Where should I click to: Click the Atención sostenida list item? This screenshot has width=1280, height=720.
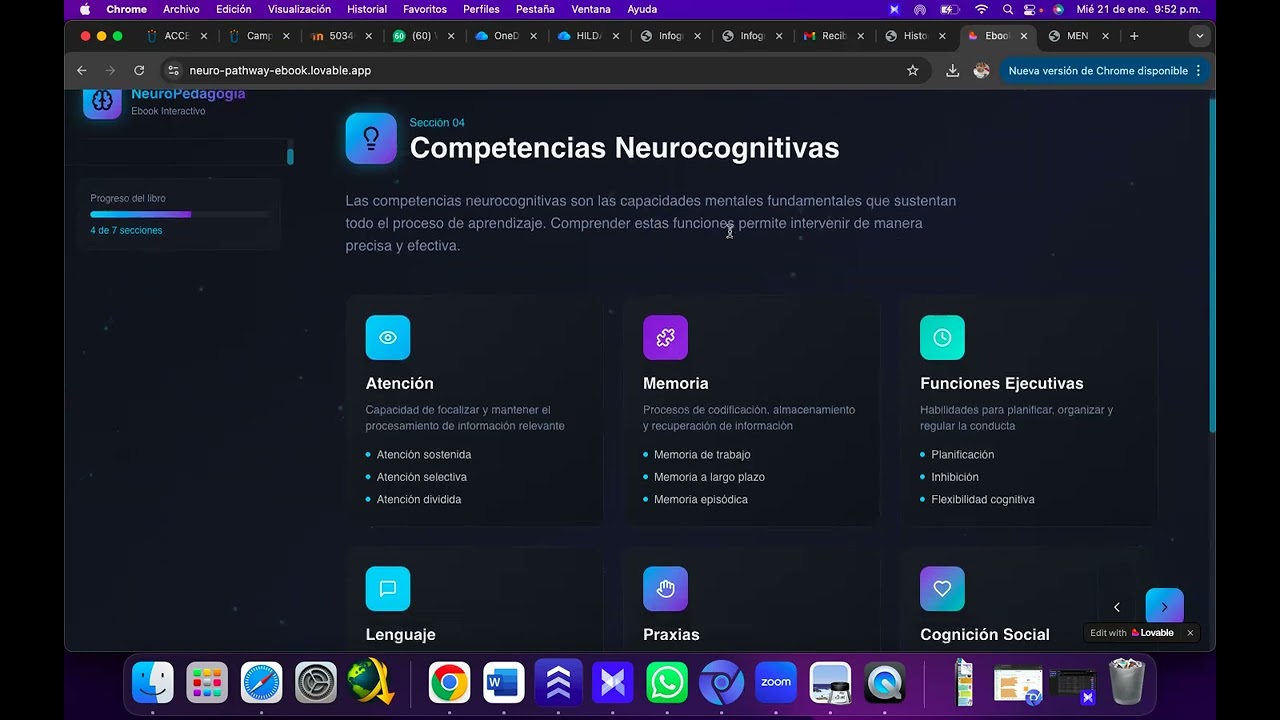(424, 455)
